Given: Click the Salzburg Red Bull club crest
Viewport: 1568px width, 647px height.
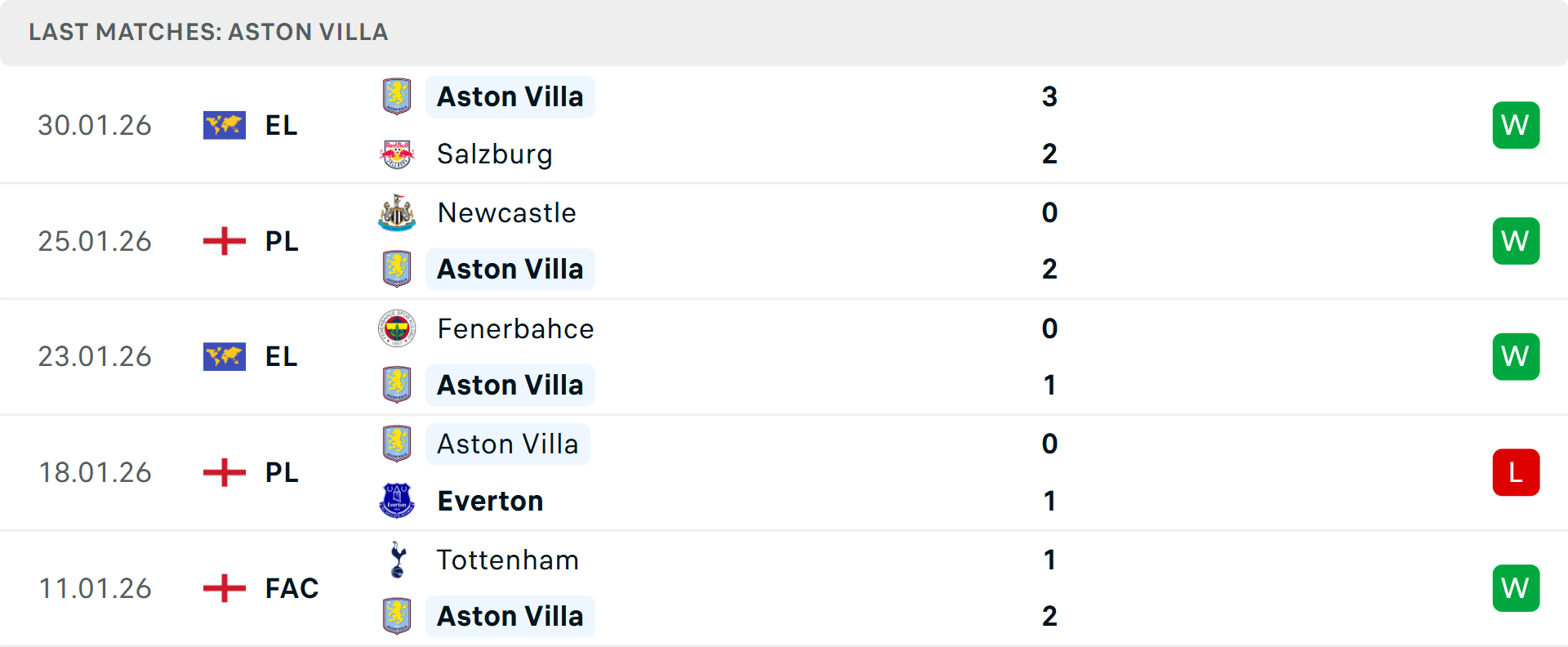Looking at the screenshot, I should click(397, 154).
